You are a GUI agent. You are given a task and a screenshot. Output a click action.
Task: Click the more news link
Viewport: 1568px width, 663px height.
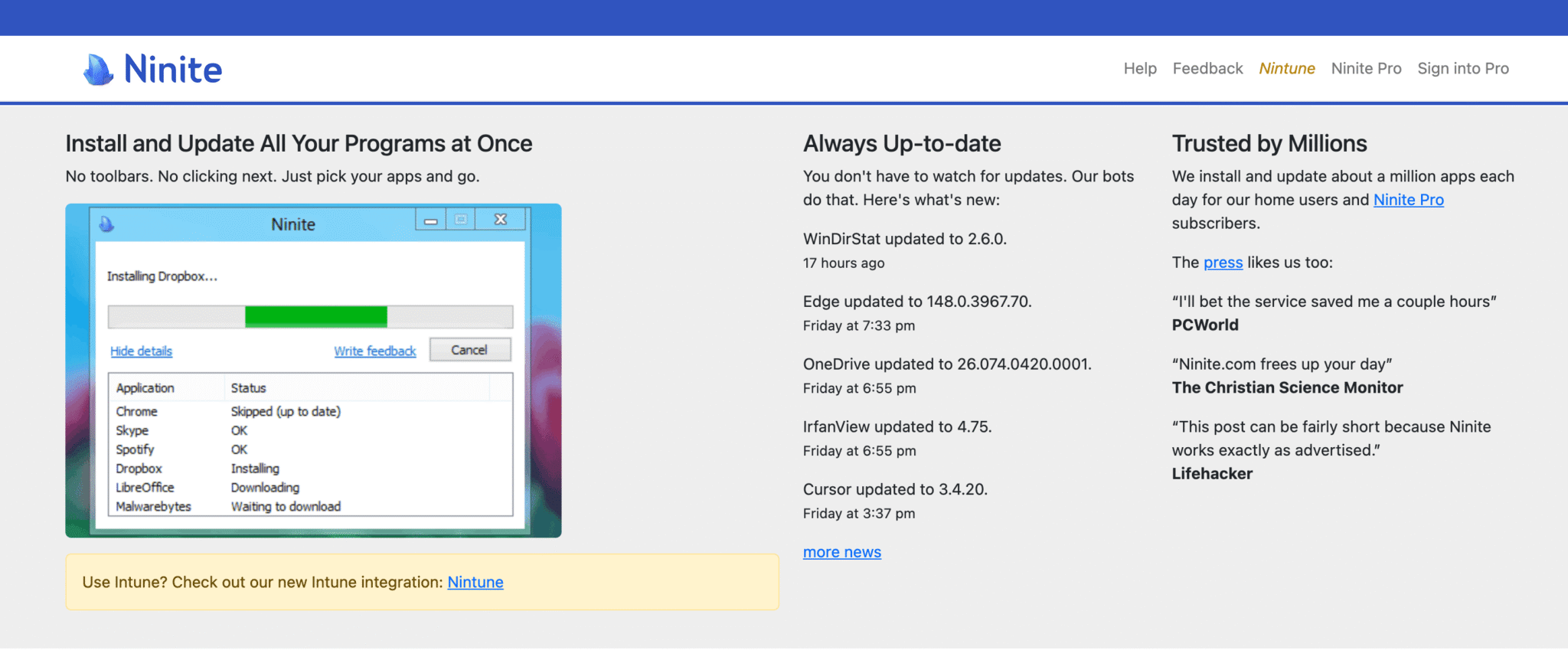(x=841, y=552)
